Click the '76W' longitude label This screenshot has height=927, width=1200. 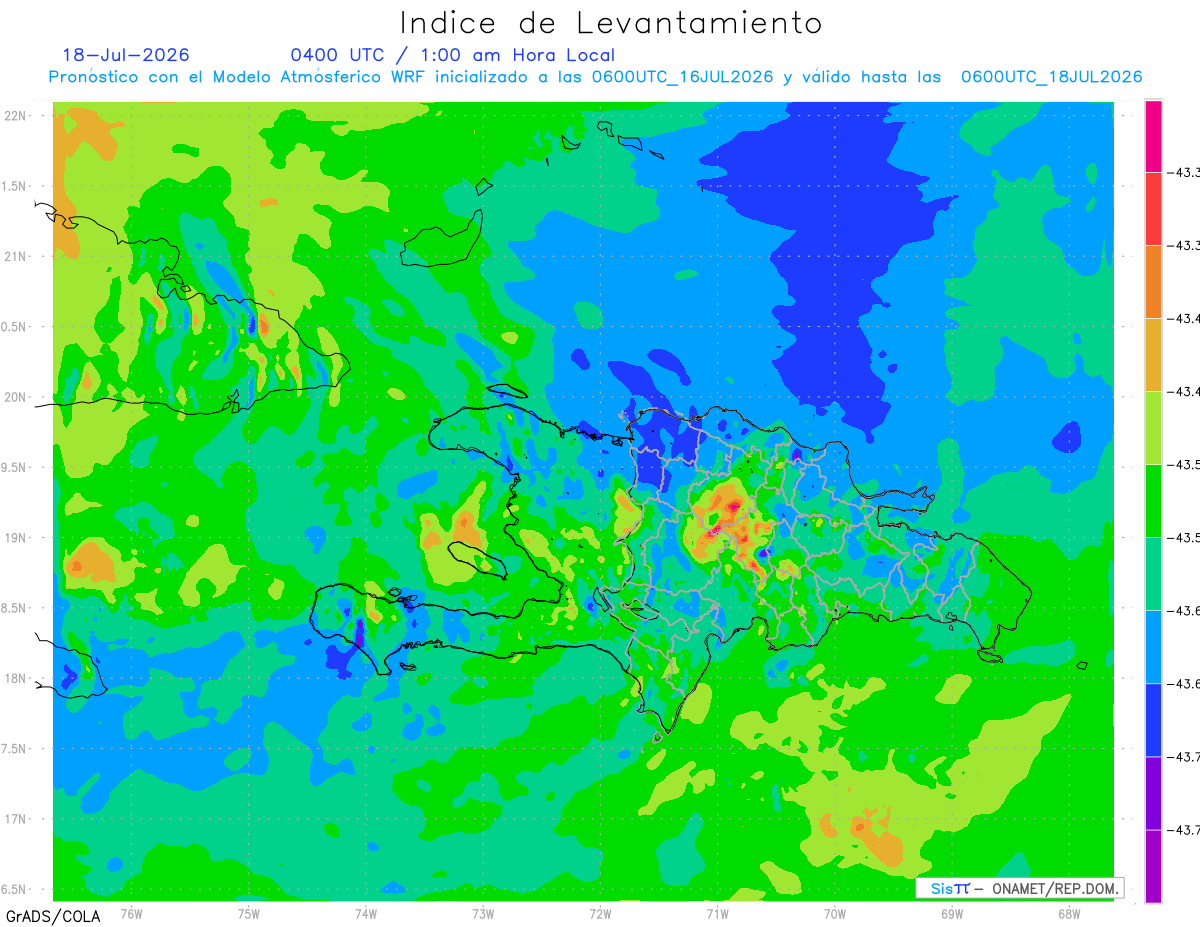click(131, 913)
